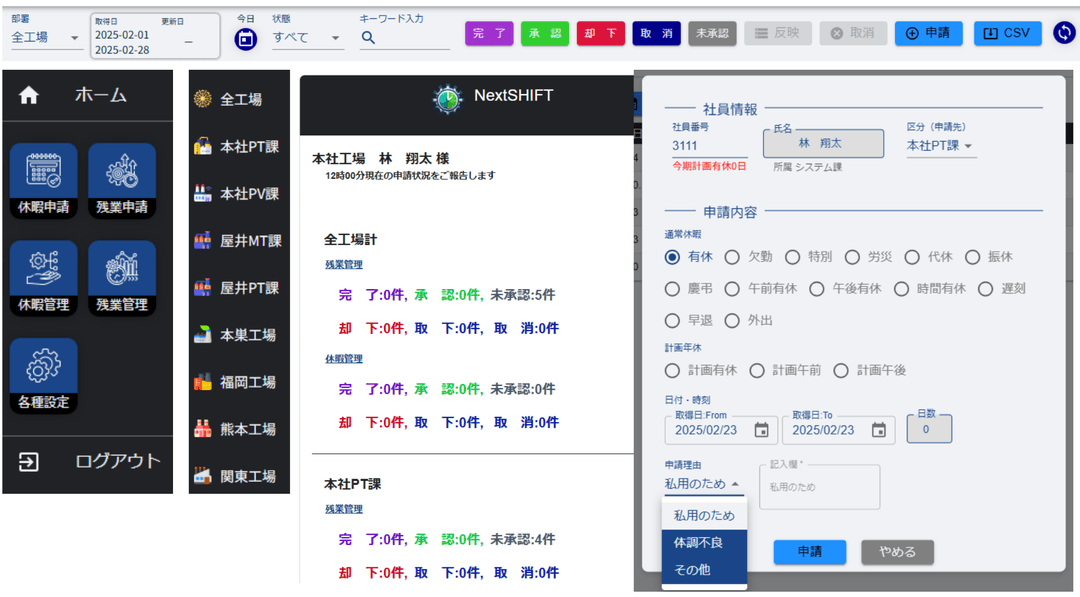Click the 今日 calendar icon
The height and width of the screenshot is (597, 1080).
246,39
